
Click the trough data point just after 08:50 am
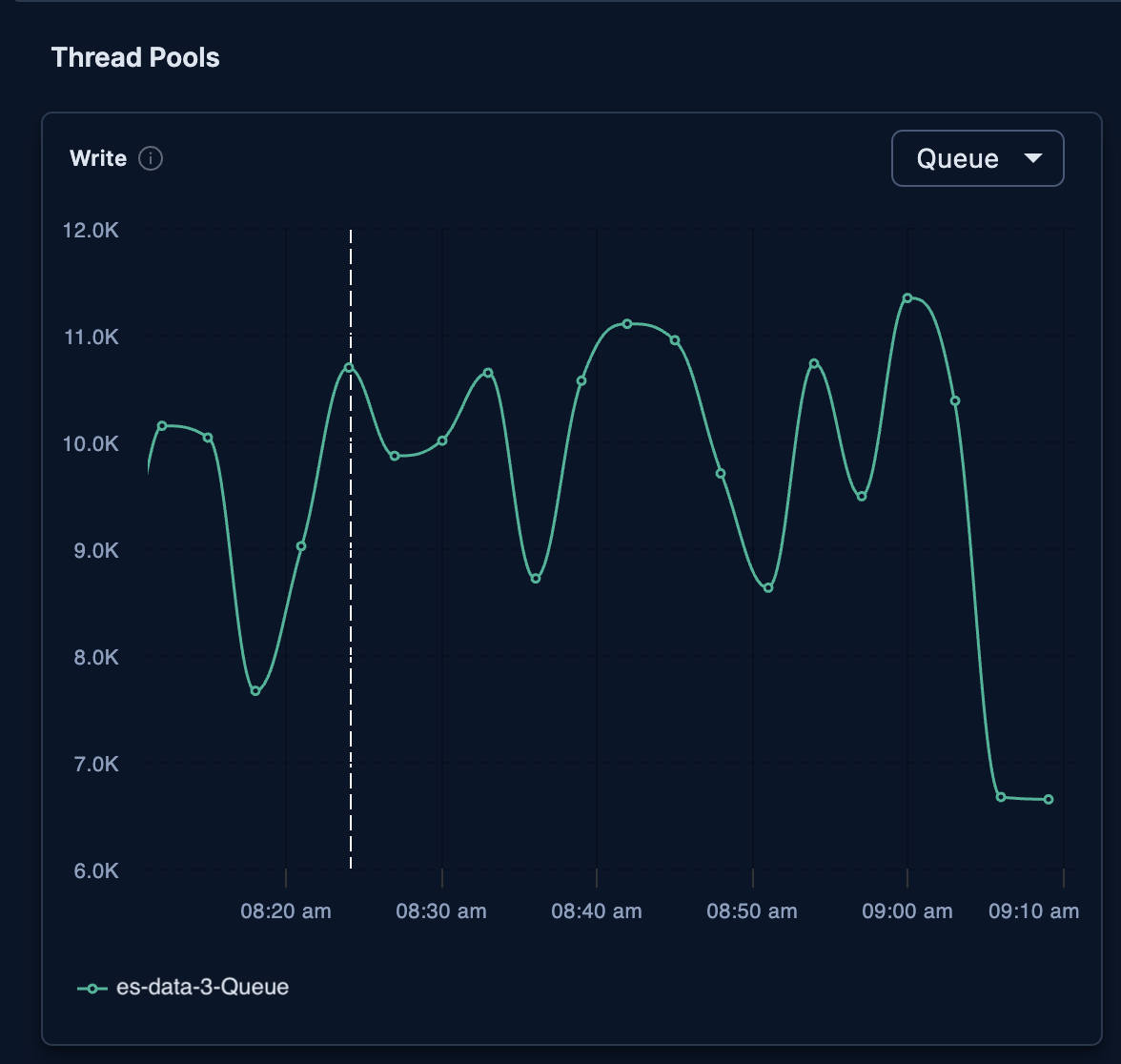point(768,587)
